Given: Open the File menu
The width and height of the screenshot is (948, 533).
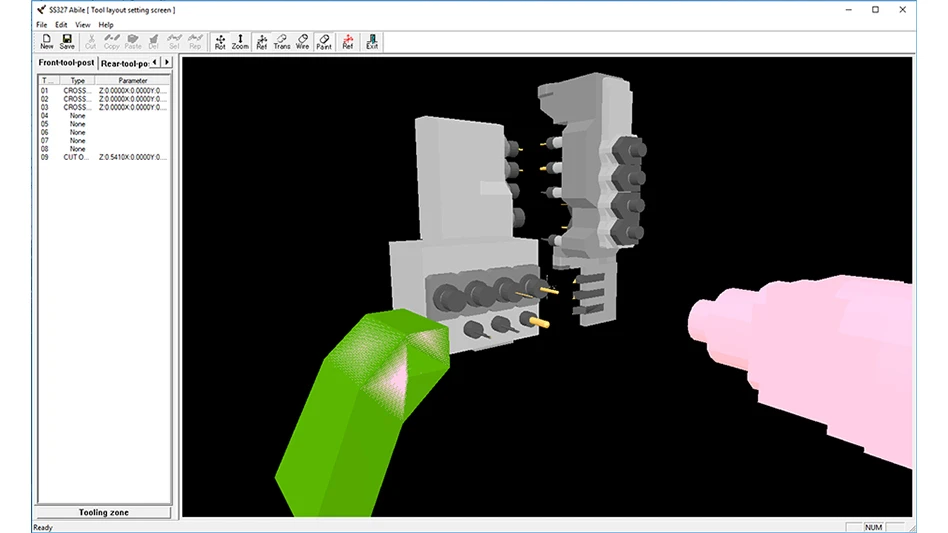Looking at the screenshot, I should pos(42,24).
